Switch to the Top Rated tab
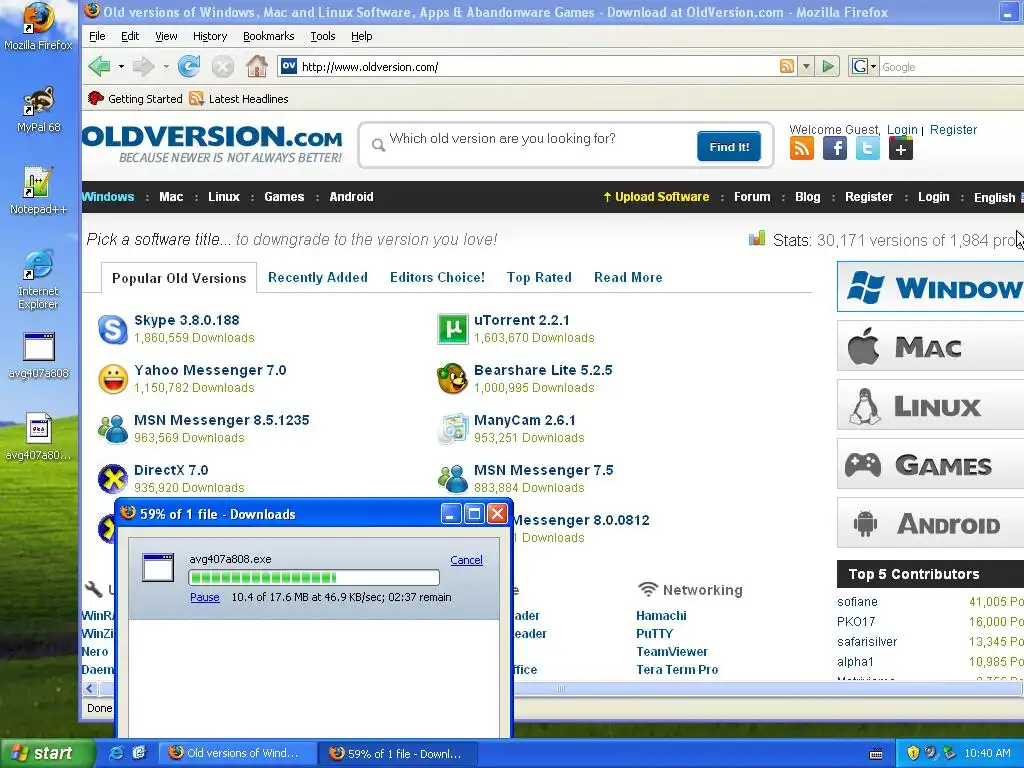 539,278
